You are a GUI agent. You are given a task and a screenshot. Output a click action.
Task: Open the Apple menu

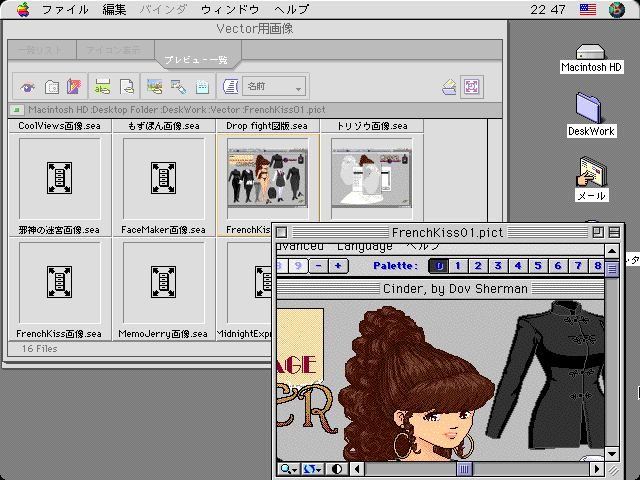[23, 9]
